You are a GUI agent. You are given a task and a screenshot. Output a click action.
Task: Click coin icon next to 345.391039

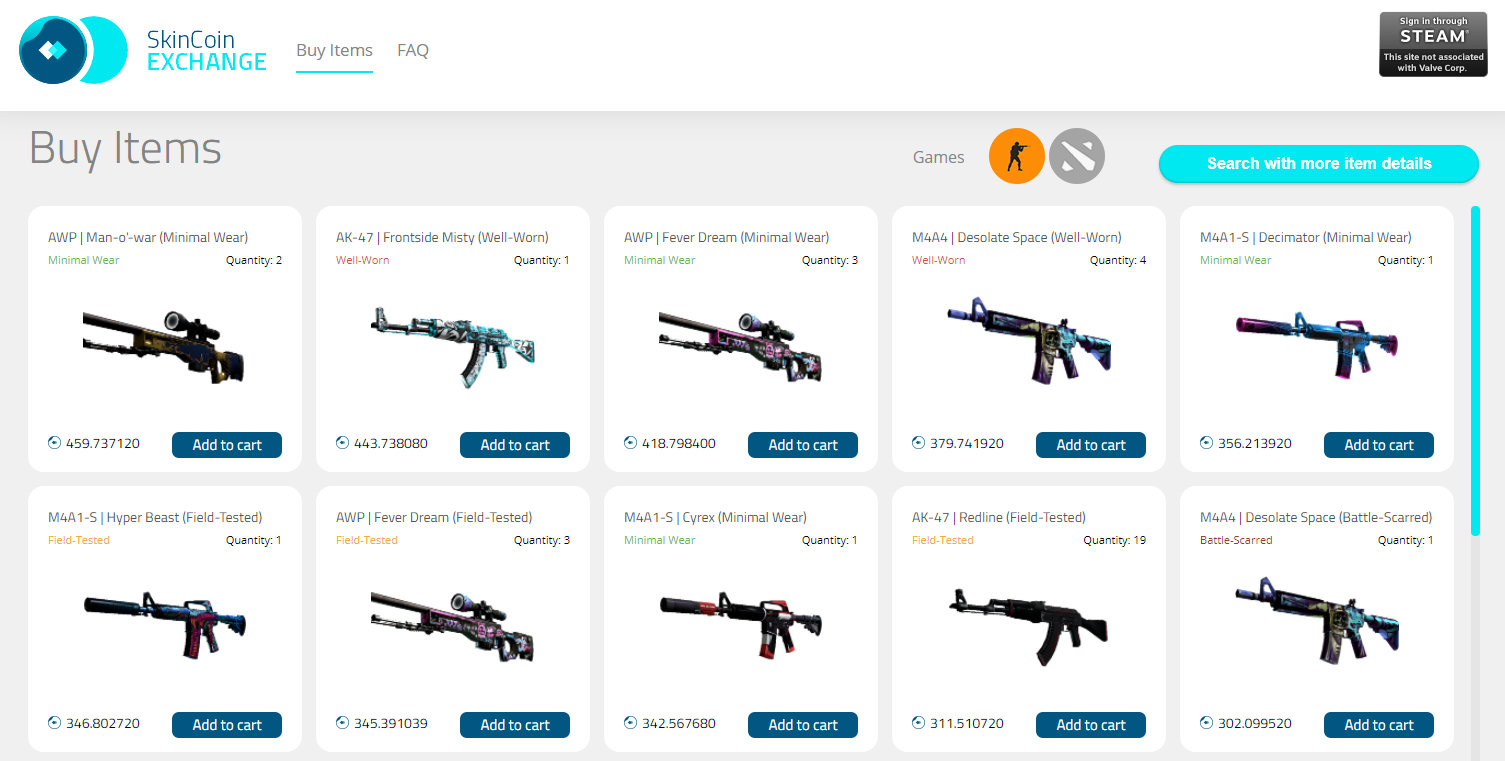[x=342, y=723]
